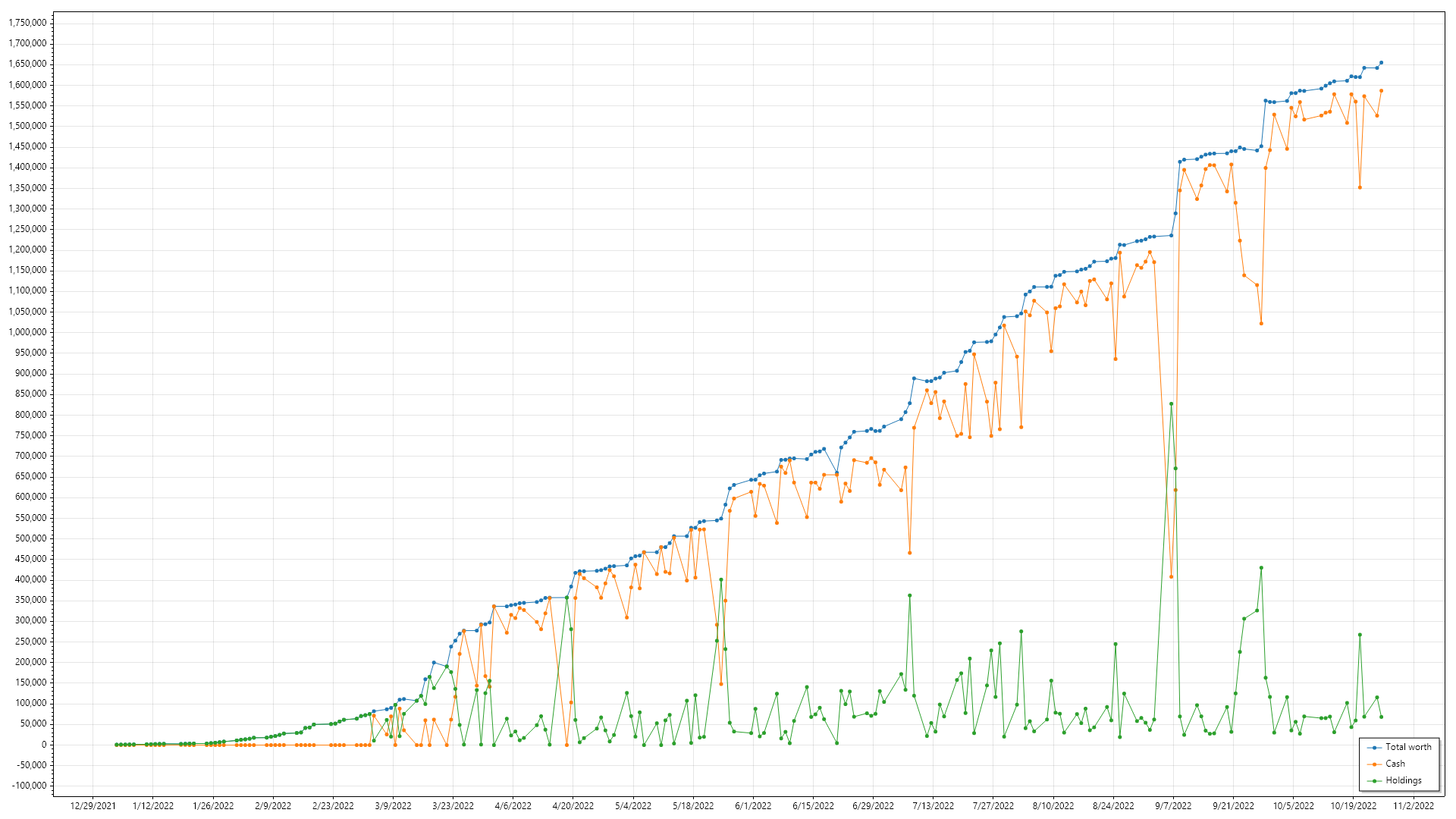Click the 0 value axis label

[x=44, y=745]
